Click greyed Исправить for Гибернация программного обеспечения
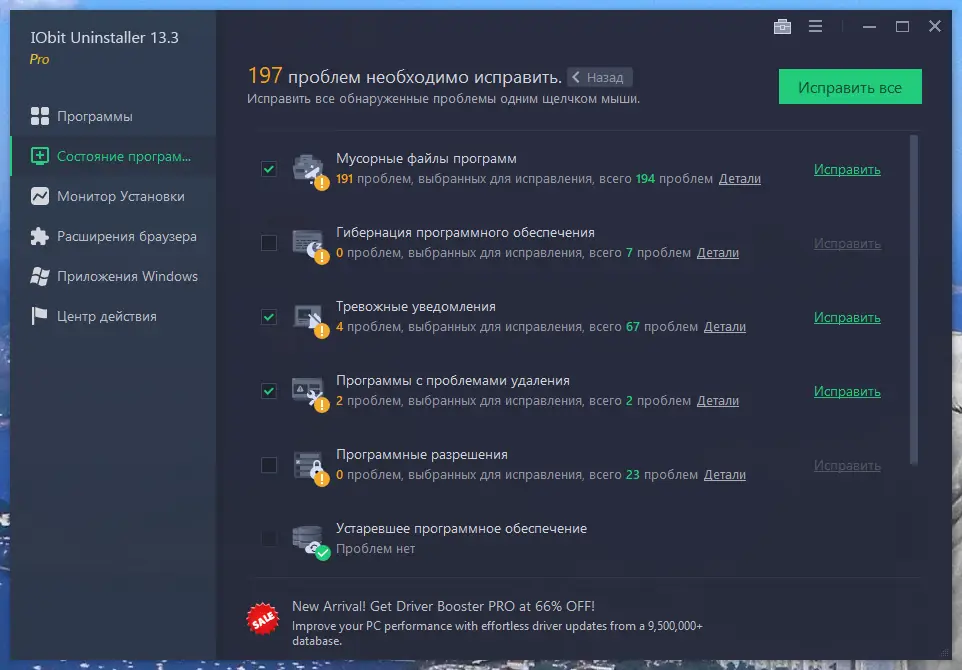Viewport: 962px width, 670px height. tap(847, 244)
